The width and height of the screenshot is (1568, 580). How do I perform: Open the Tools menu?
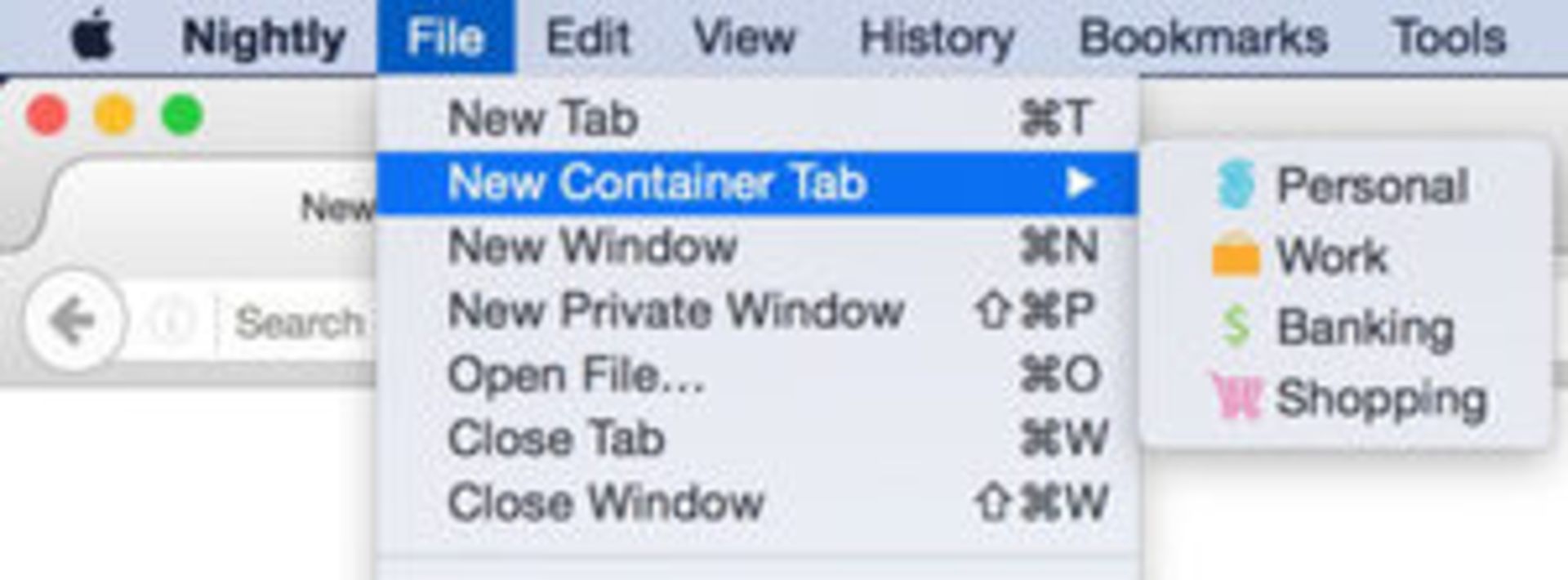(1449, 38)
